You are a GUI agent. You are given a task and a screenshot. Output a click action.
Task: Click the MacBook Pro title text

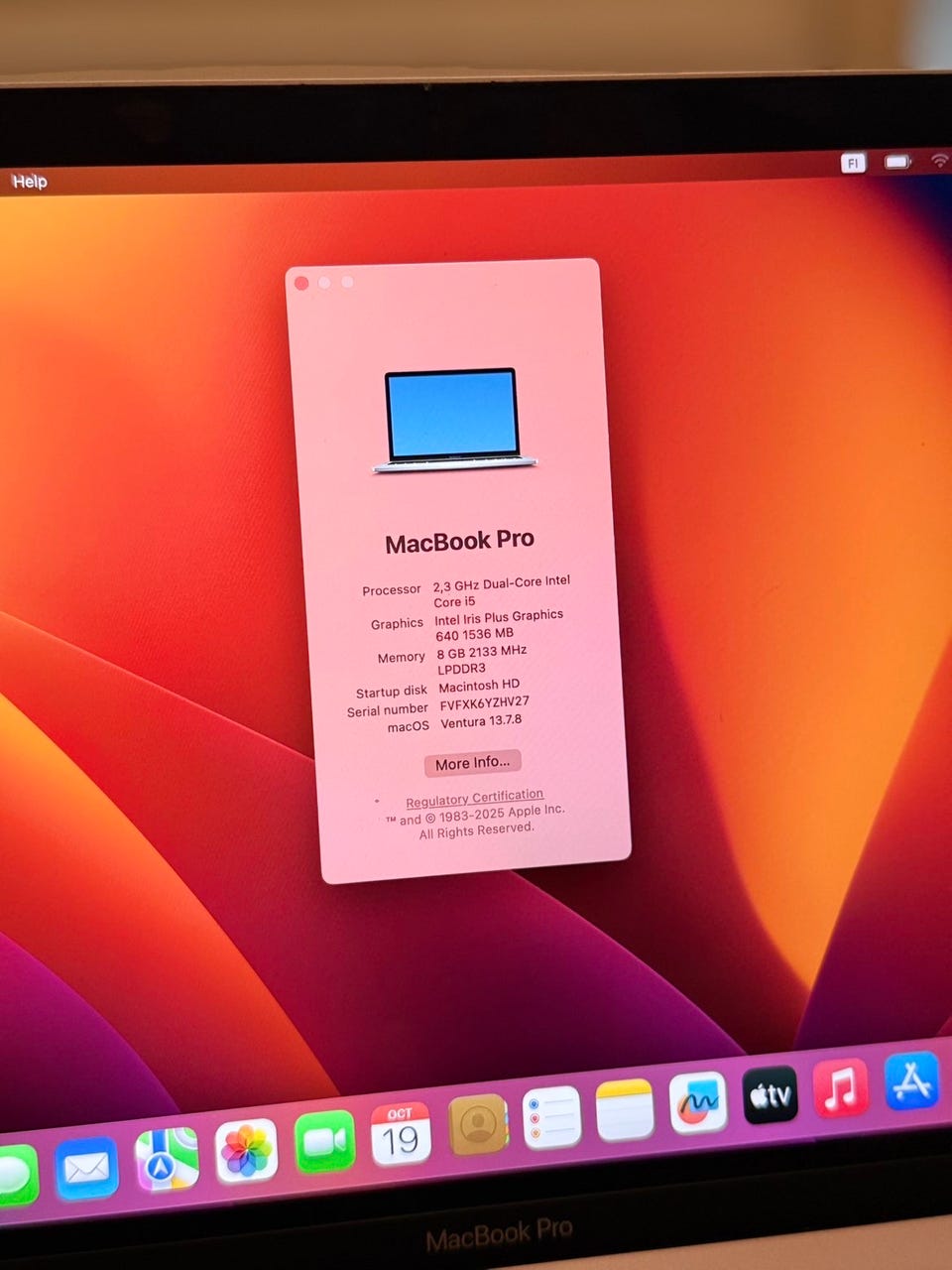459,542
